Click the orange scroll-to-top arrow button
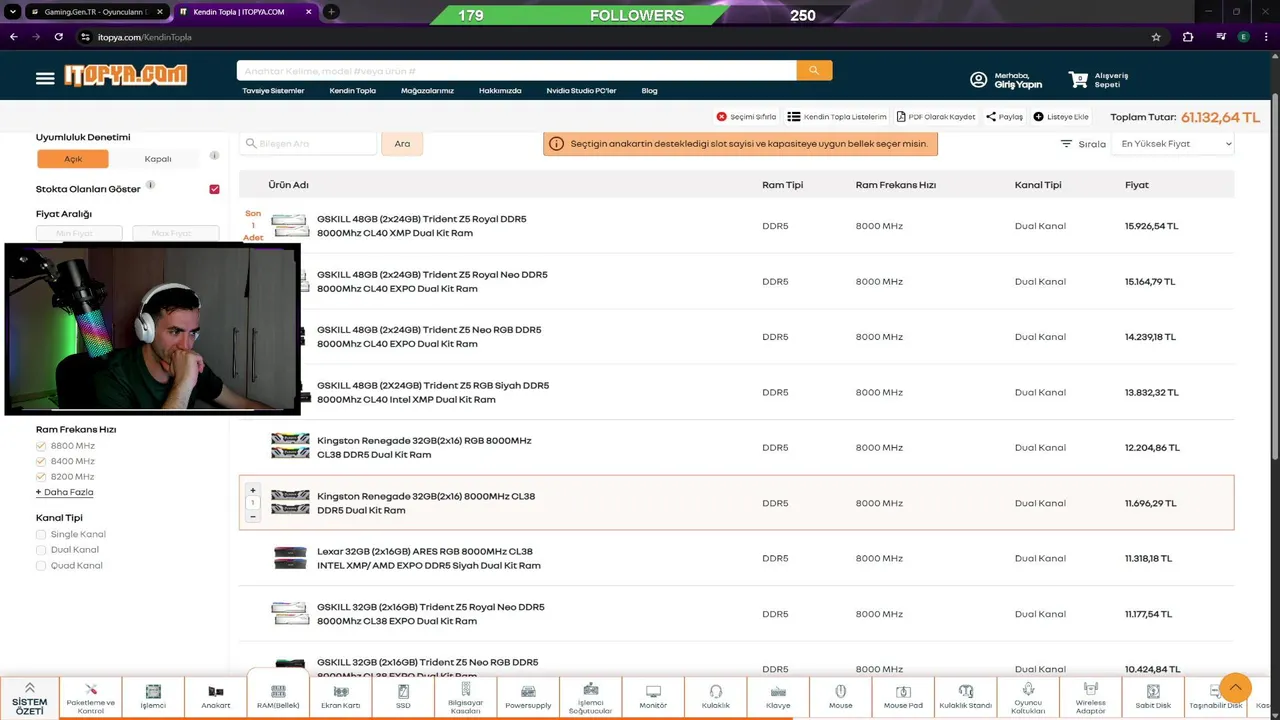The image size is (1280, 720). click(x=1235, y=688)
